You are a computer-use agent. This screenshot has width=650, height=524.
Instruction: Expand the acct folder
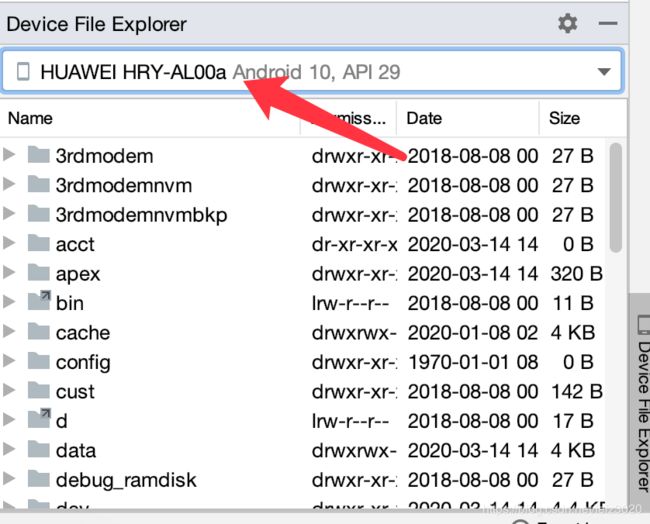(x=9, y=243)
